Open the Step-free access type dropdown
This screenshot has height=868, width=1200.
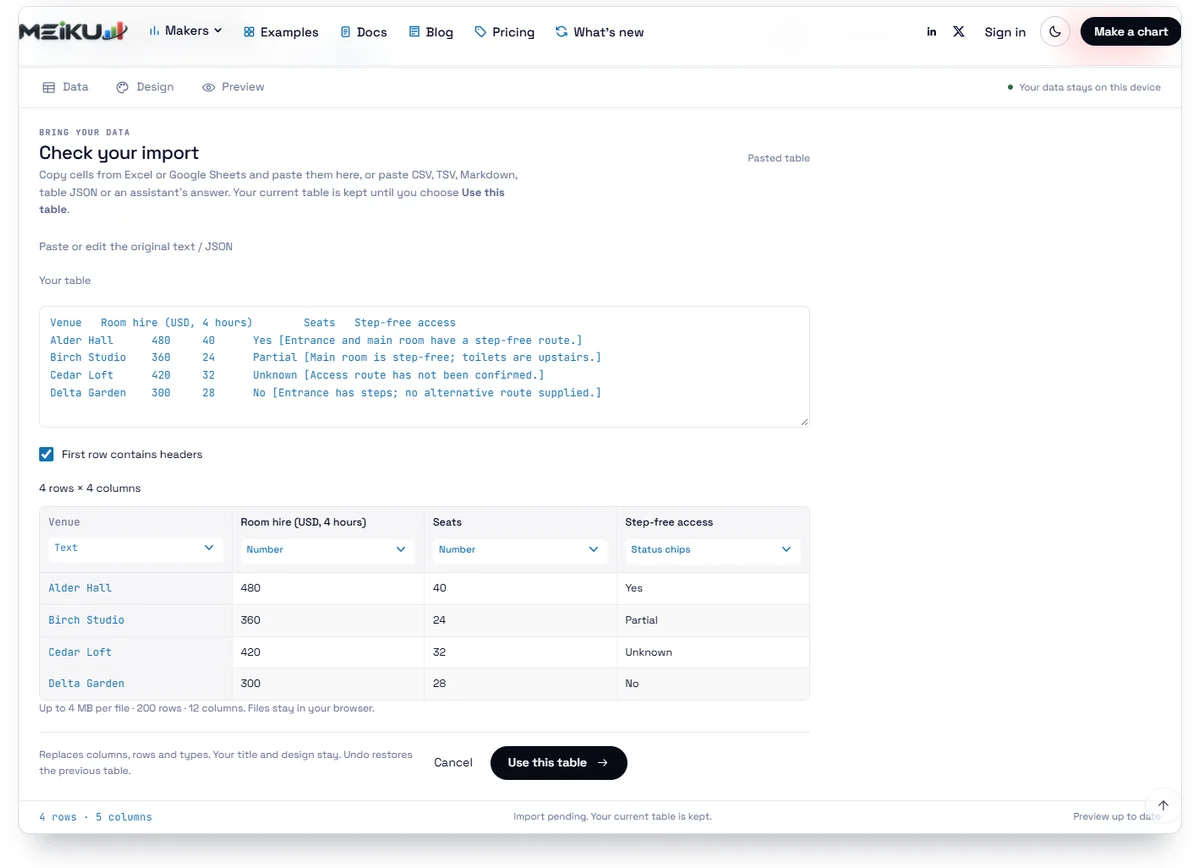click(711, 549)
